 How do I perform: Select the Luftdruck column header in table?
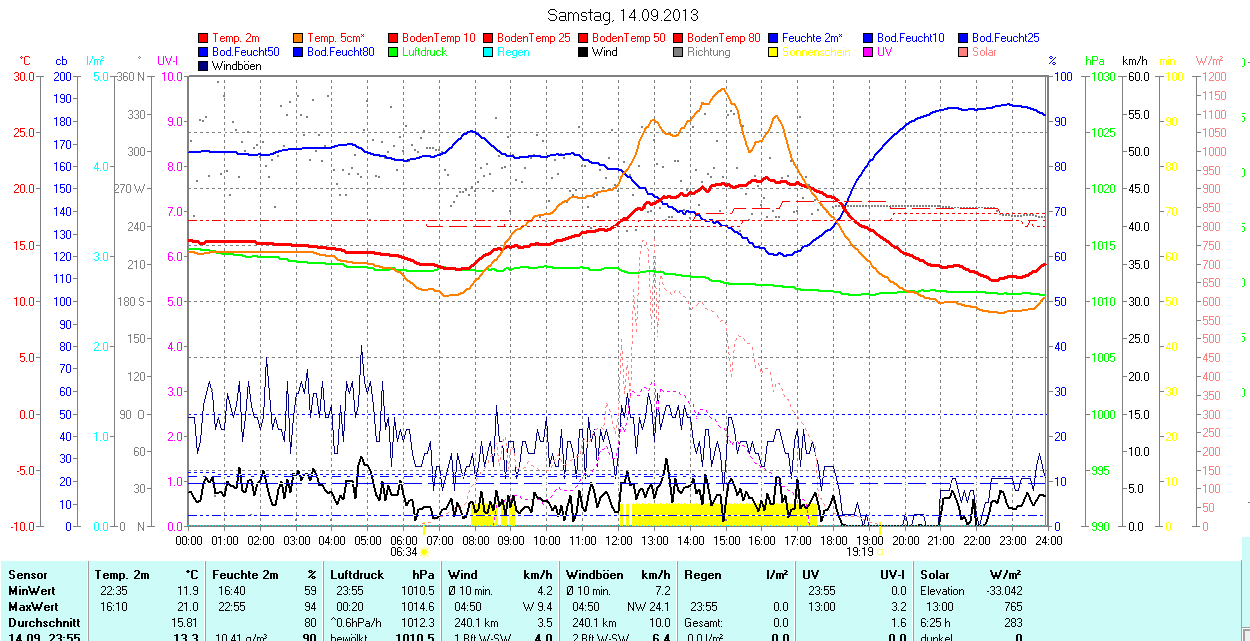[x=357, y=575]
